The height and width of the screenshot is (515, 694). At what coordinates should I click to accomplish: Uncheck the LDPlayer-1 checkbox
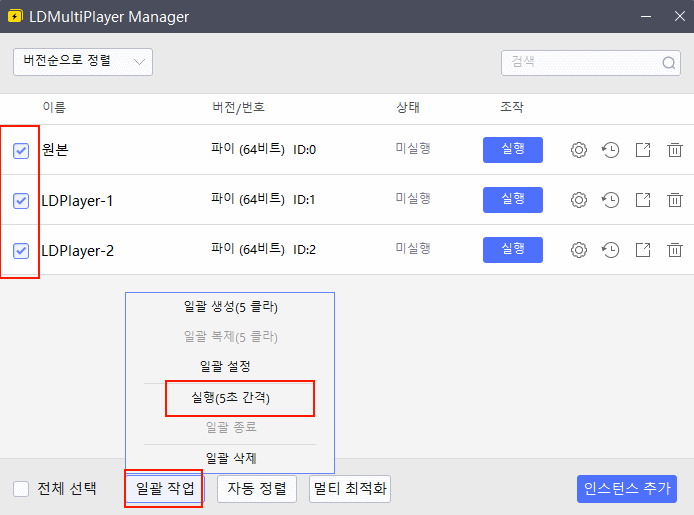click(21, 201)
